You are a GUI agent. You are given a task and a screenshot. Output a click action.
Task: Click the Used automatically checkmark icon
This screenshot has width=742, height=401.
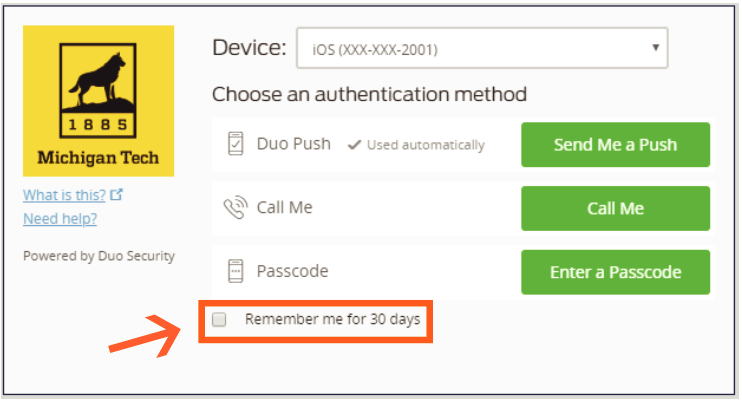click(354, 145)
